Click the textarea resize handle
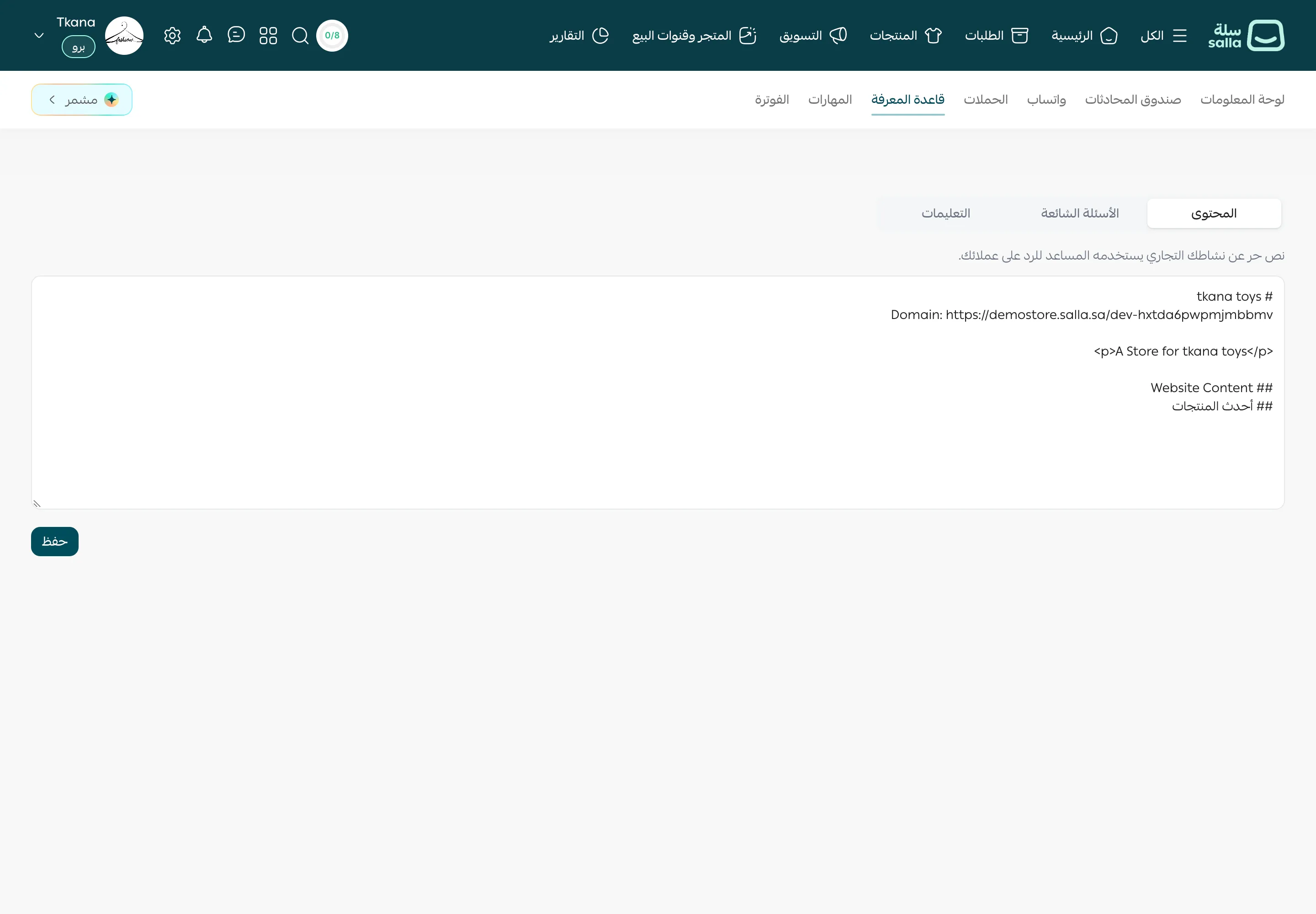Viewport: 1316px width, 914px height. [37, 504]
